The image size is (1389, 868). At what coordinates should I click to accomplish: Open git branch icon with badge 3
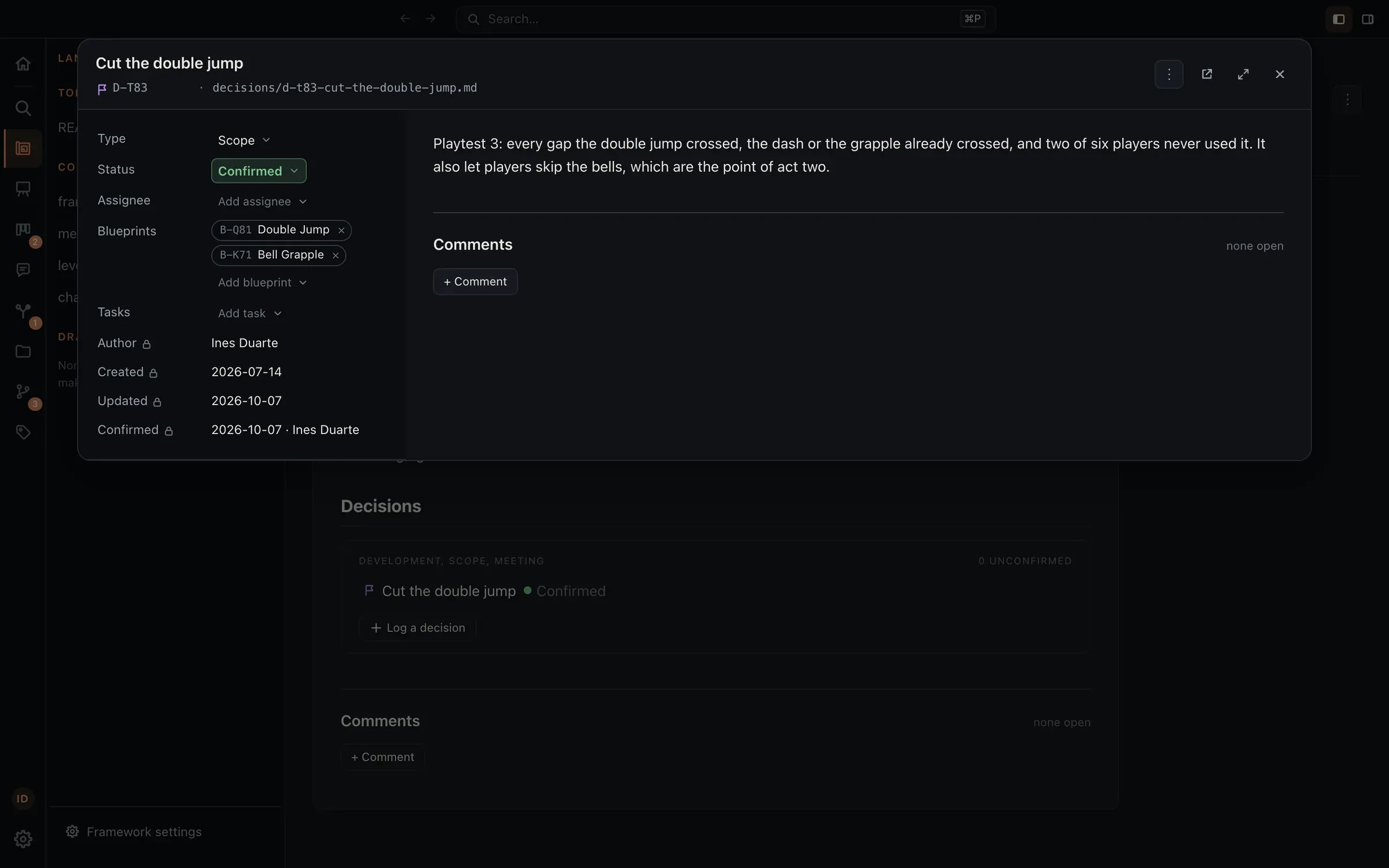tap(23, 392)
